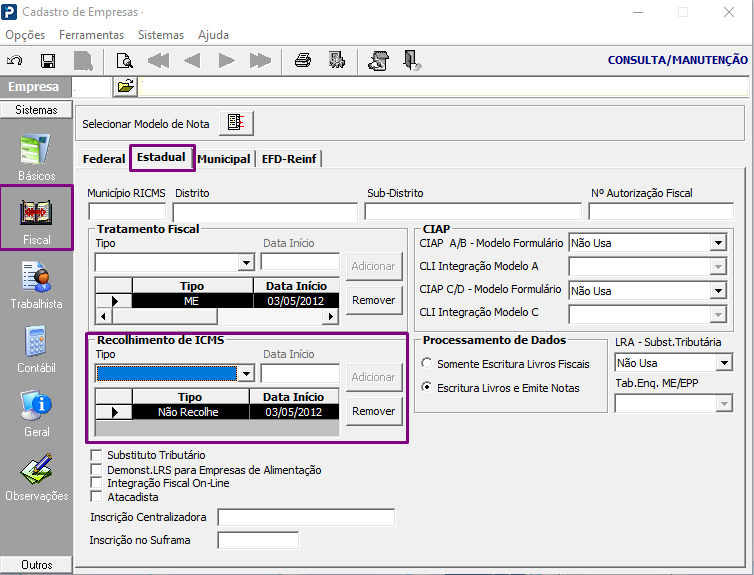Open the Básicos section in sidebar
754x575 pixels.
pyautogui.click(x=36, y=156)
